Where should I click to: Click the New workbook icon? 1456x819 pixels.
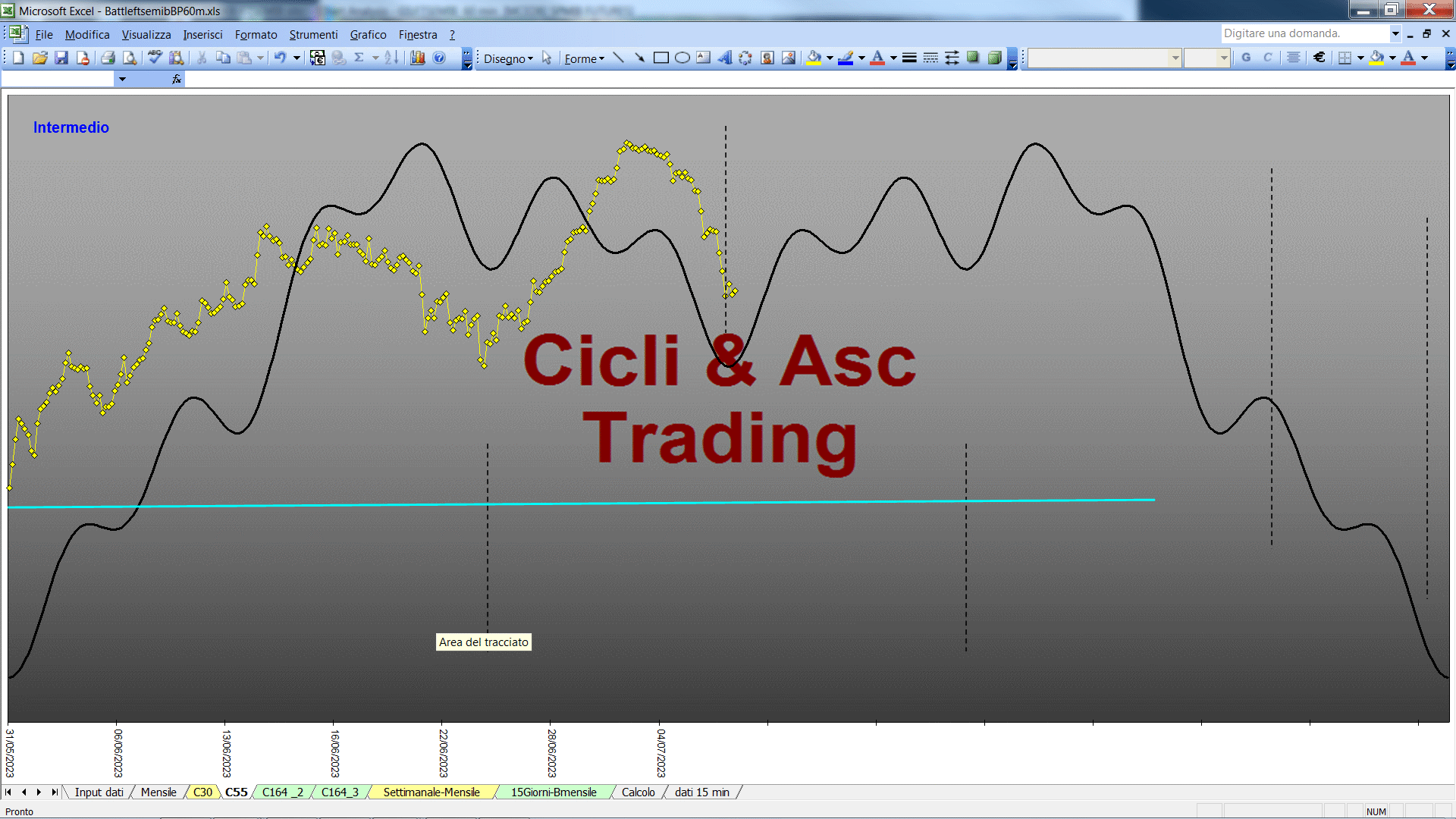pyautogui.click(x=18, y=58)
